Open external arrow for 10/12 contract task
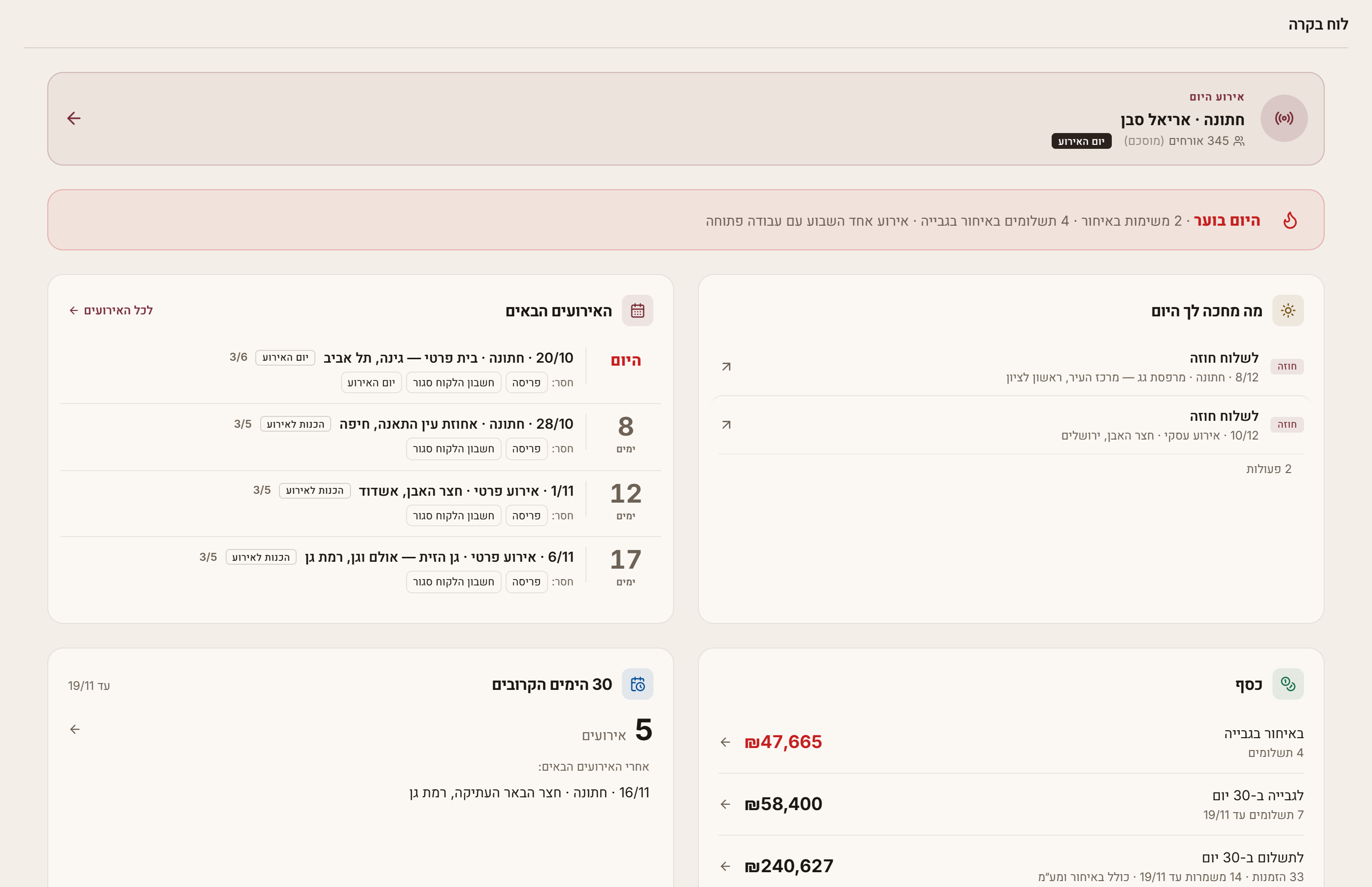The height and width of the screenshot is (887, 1372). (x=726, y=425)
